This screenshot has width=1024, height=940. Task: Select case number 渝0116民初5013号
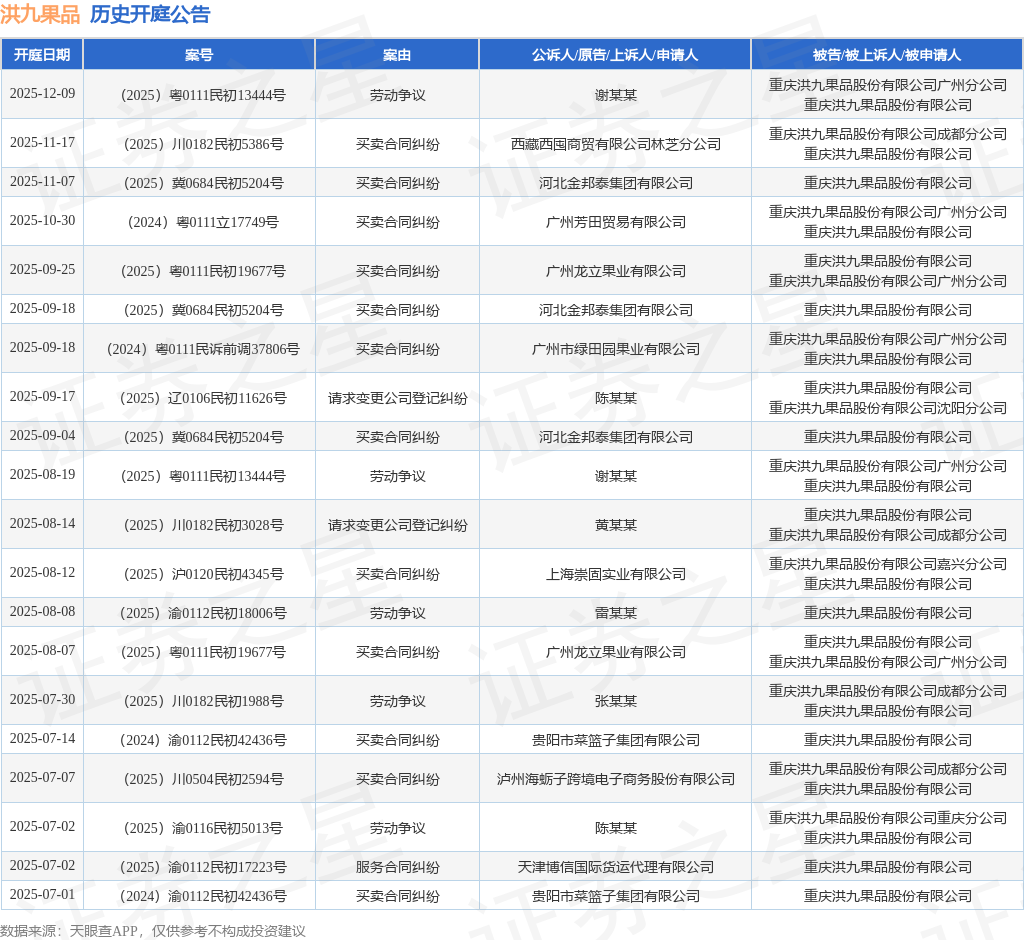tap(203, 830)
